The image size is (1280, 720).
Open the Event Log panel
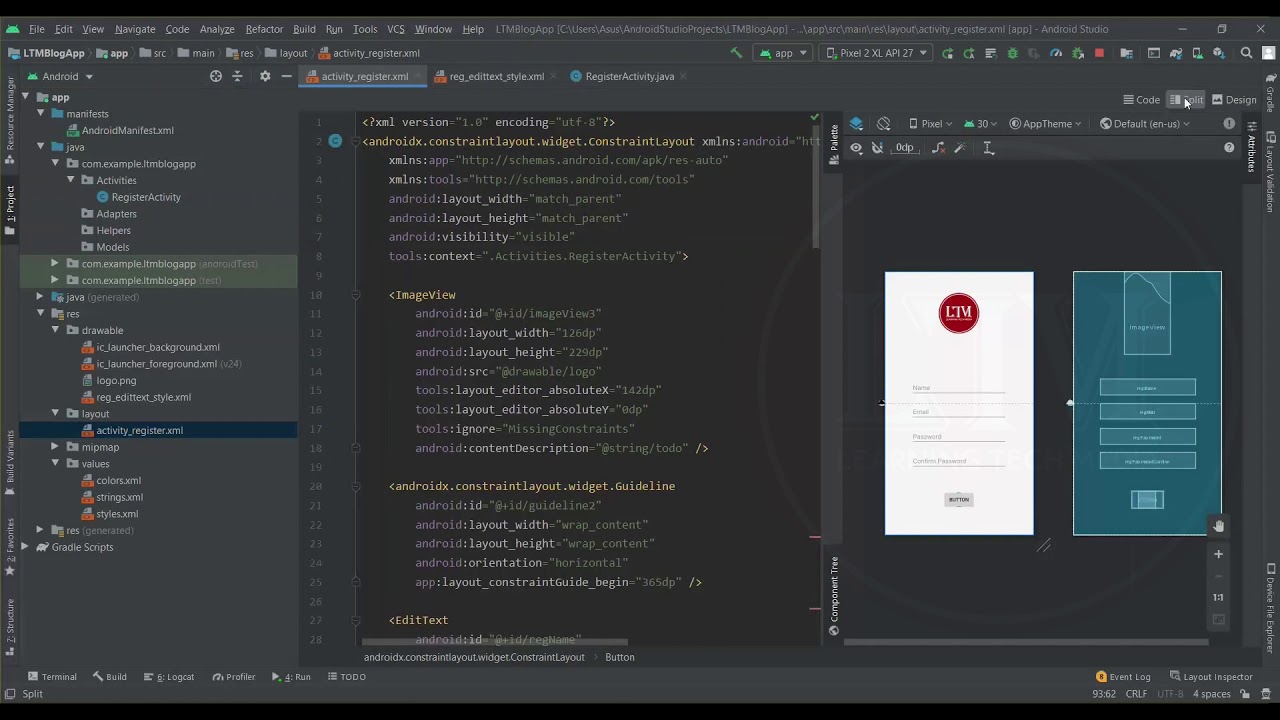(x=1123, y=677)
